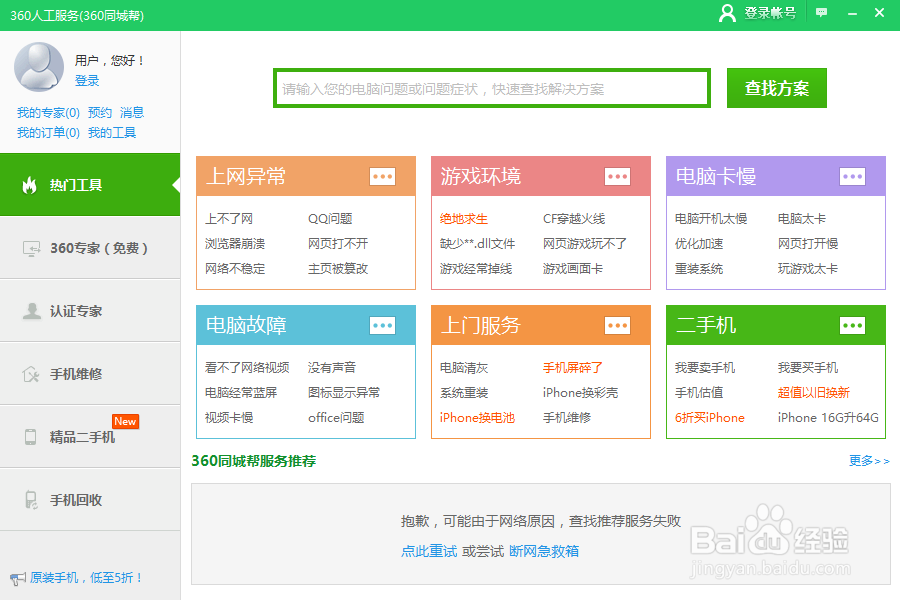Open 我的工具 link
900x600 pixels.
[x=112, y=133]
